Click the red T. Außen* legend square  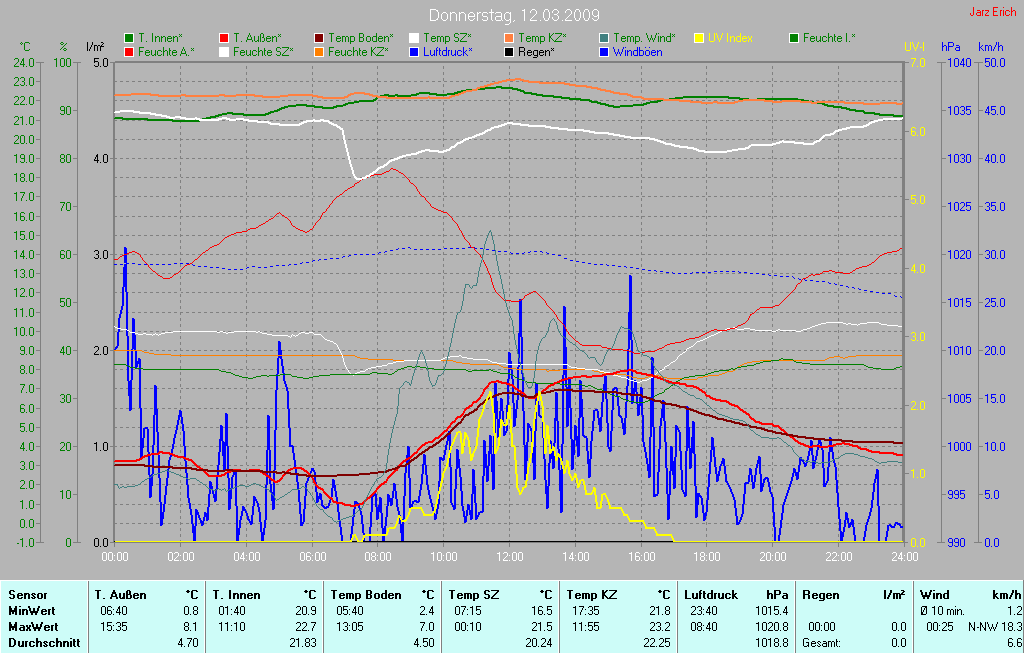pyautogui.click(x=224, y=39)
